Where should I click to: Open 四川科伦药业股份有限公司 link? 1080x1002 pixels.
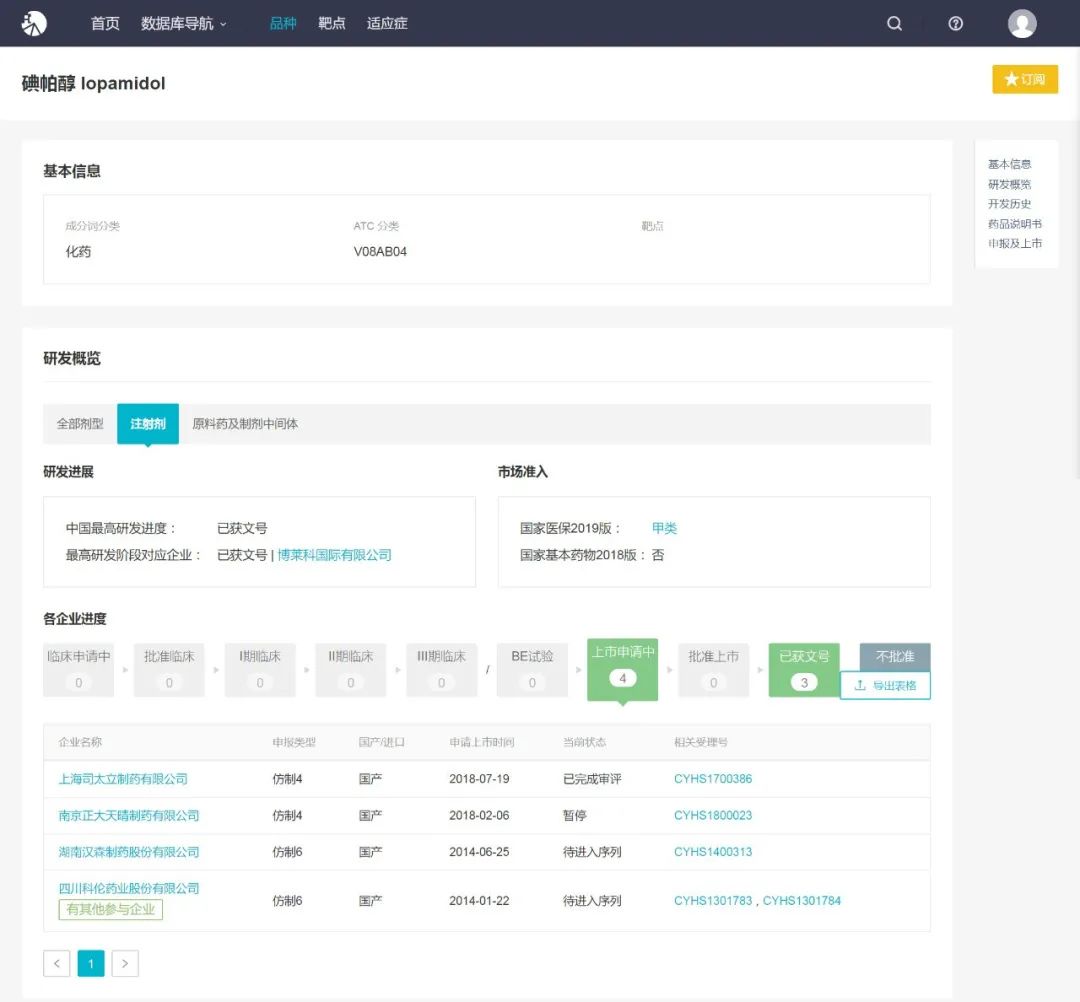click(129, 888)
